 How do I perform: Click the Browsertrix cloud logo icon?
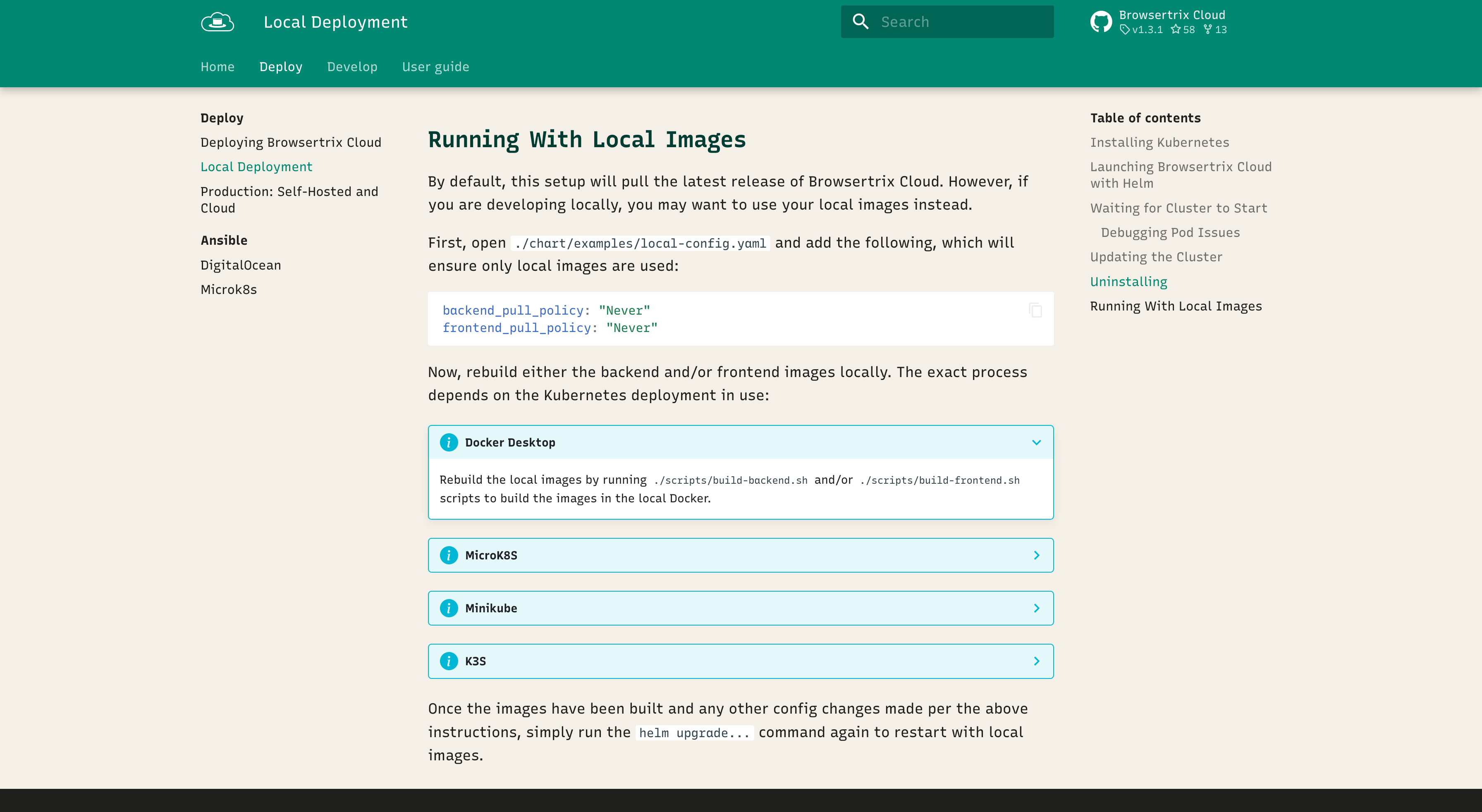[218, 22]
